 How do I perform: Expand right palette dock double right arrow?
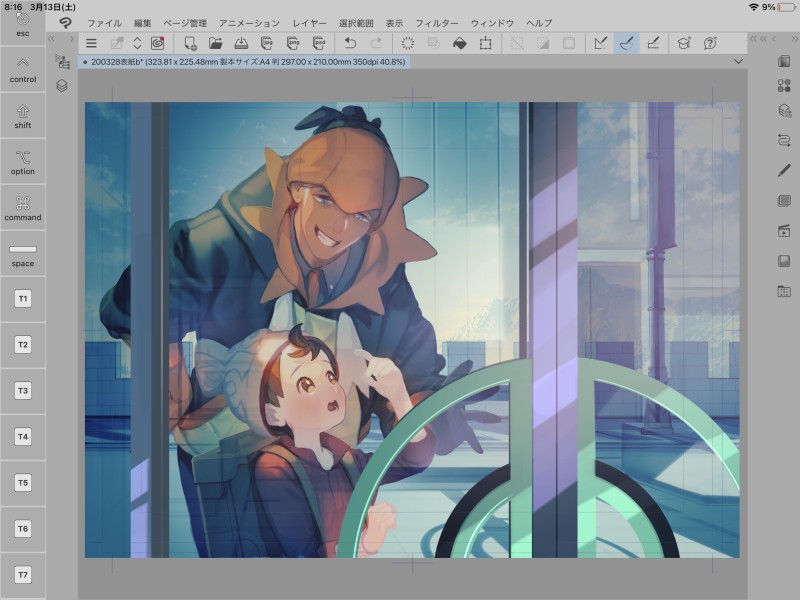[x=794, y=39]
